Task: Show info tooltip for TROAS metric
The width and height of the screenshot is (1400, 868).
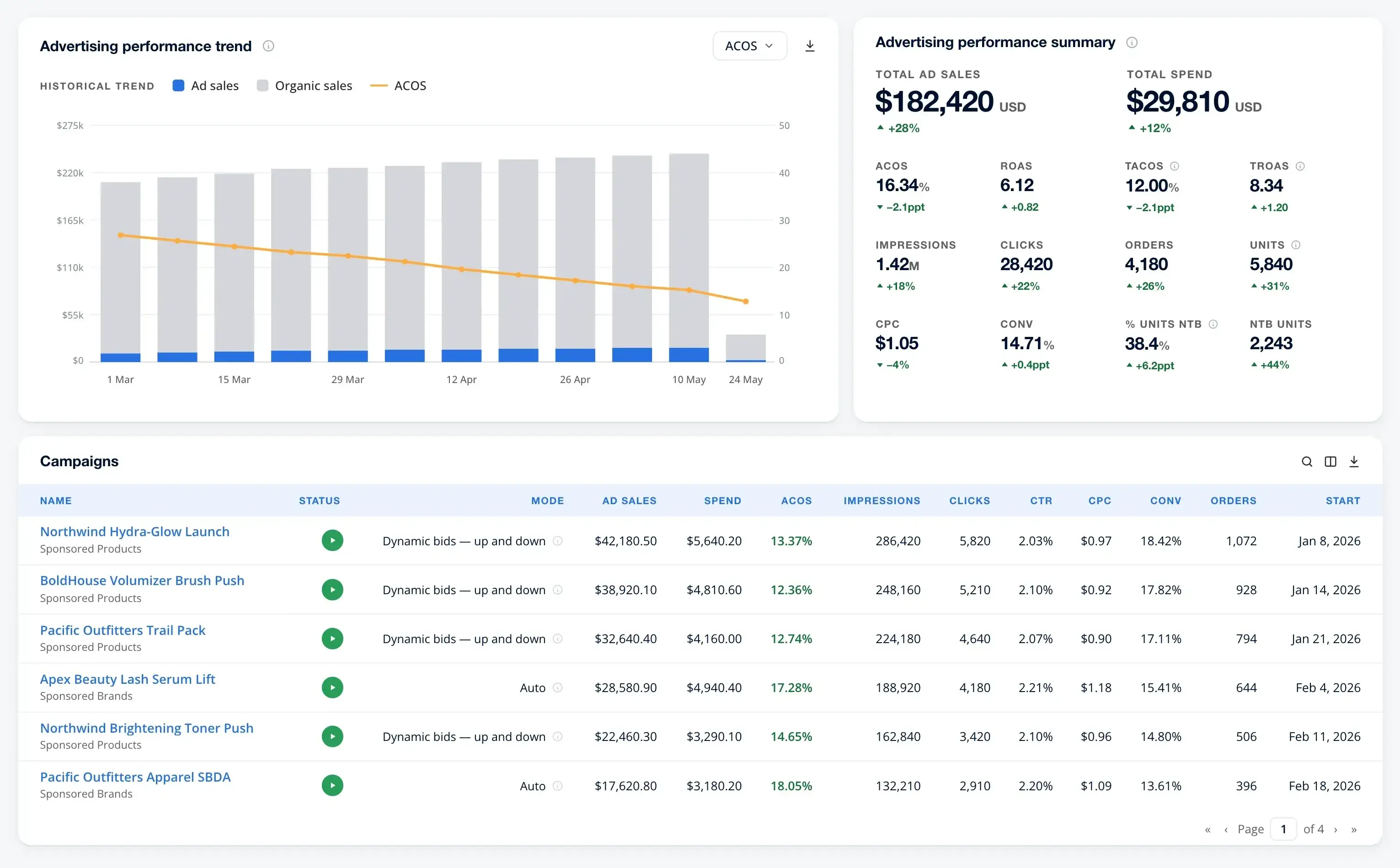Action: pos(1300,166)
